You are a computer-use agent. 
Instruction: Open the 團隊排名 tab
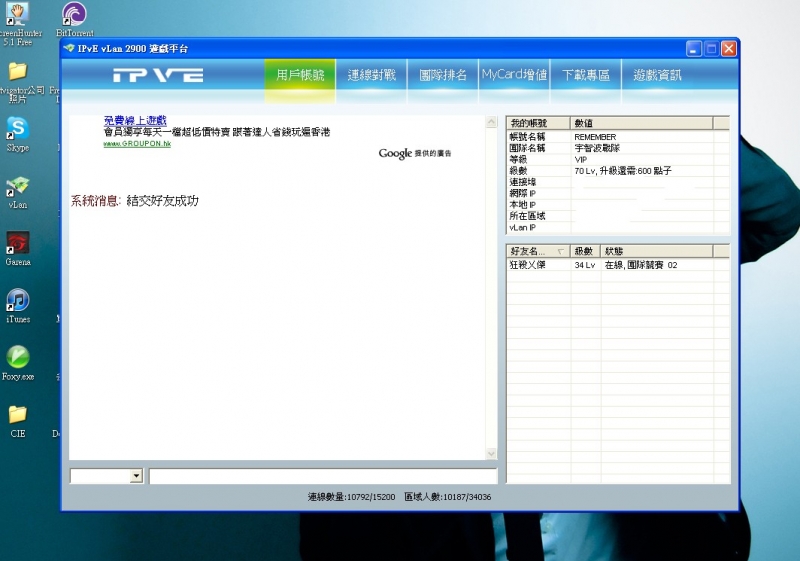click(443, 75)
